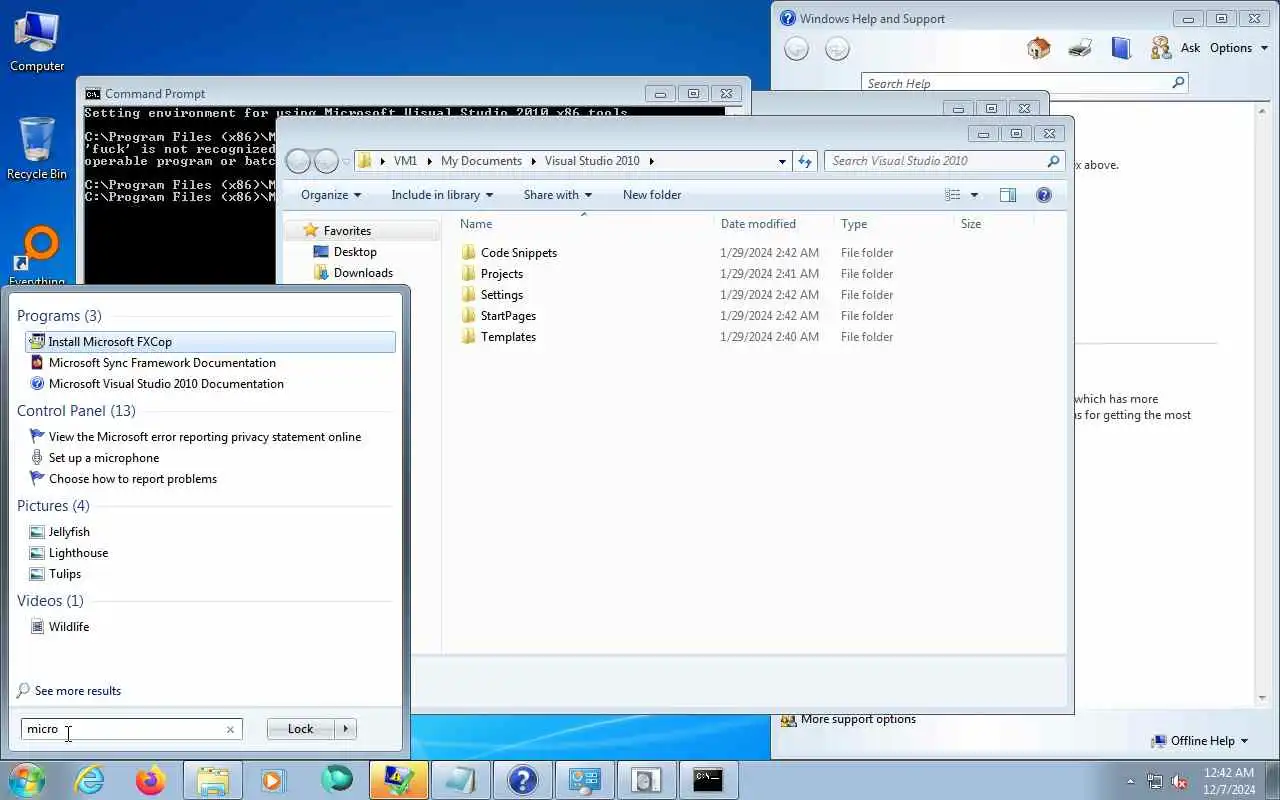Click the Search Help magnifier icon
Screen dimensions: 1280x800
click(1178, 83)
